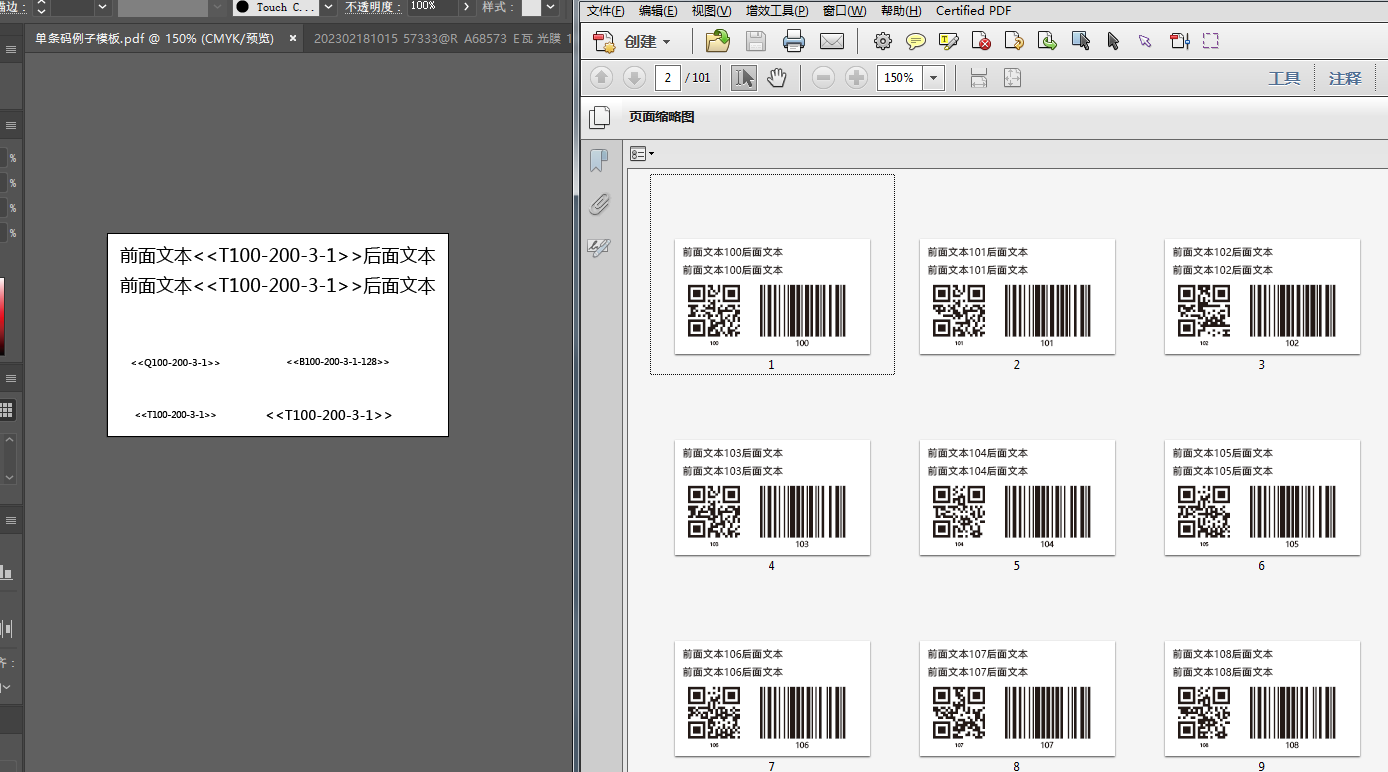Select the highlight text tool icon
Viewport: 1388px width, 772px height.
(949, 41)
